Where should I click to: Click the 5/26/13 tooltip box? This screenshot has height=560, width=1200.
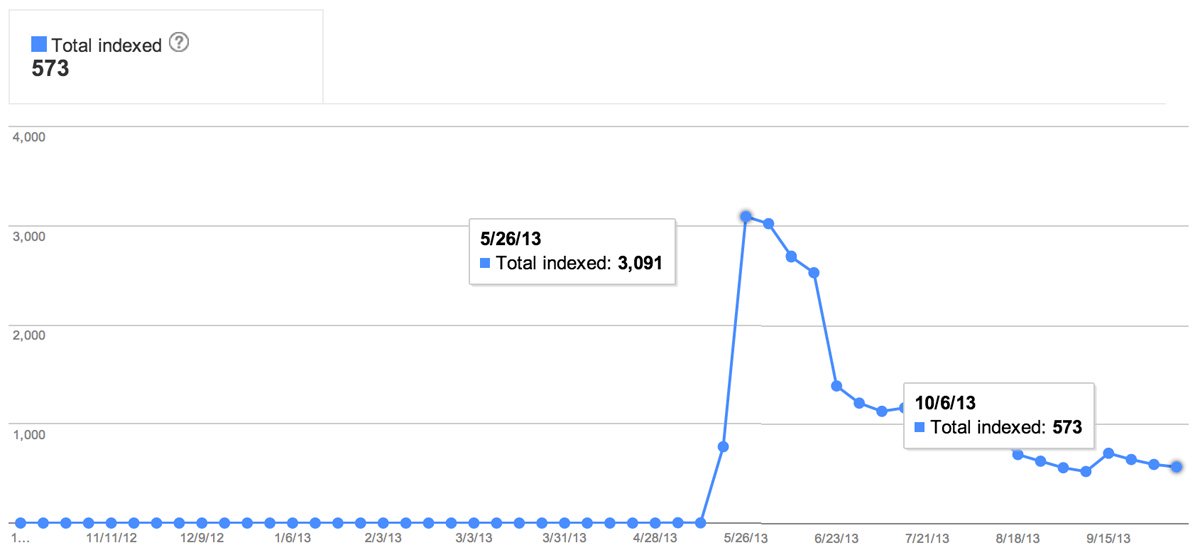[573, 252]
